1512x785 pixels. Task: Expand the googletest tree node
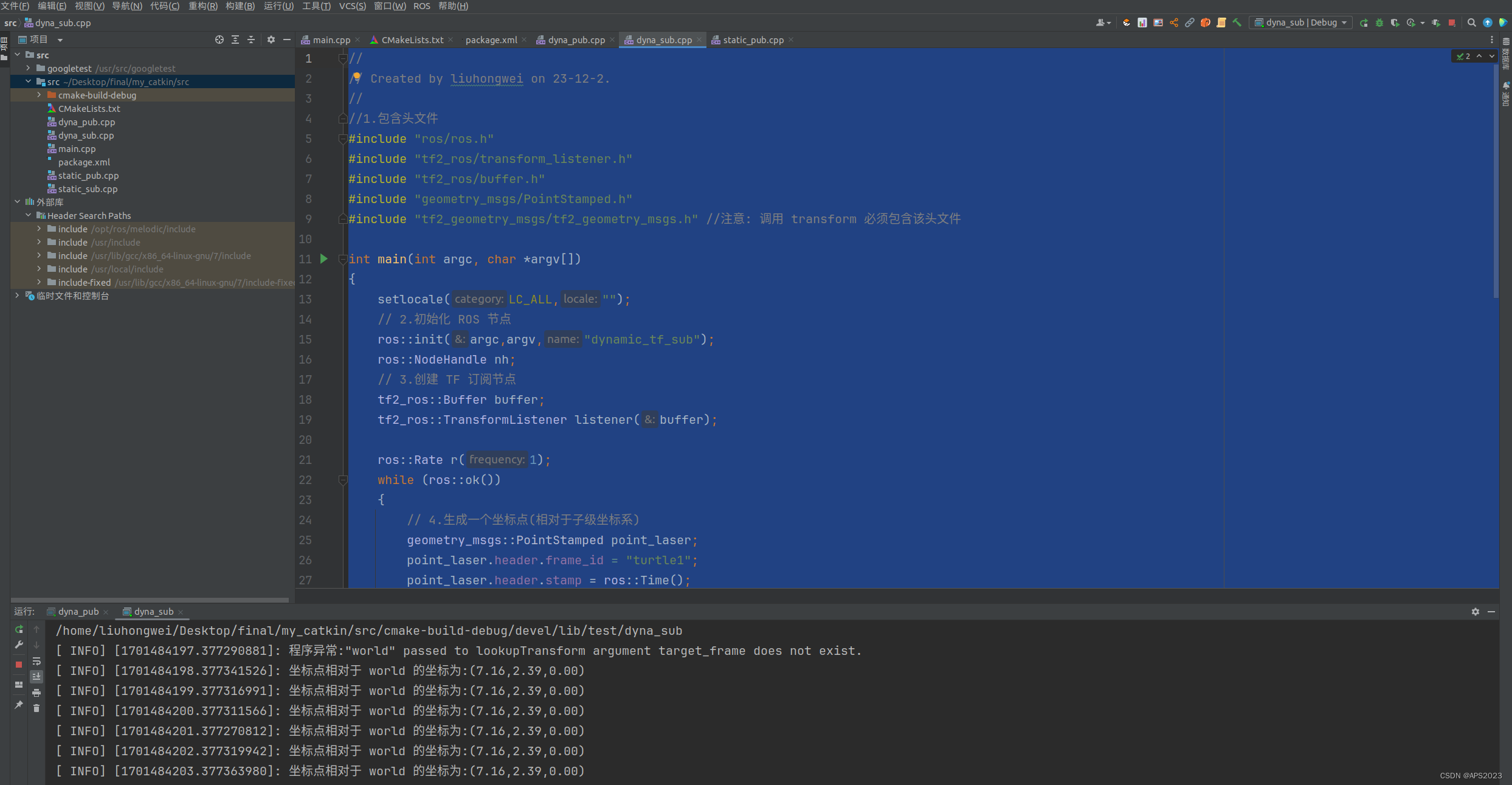tap(28, 68)
